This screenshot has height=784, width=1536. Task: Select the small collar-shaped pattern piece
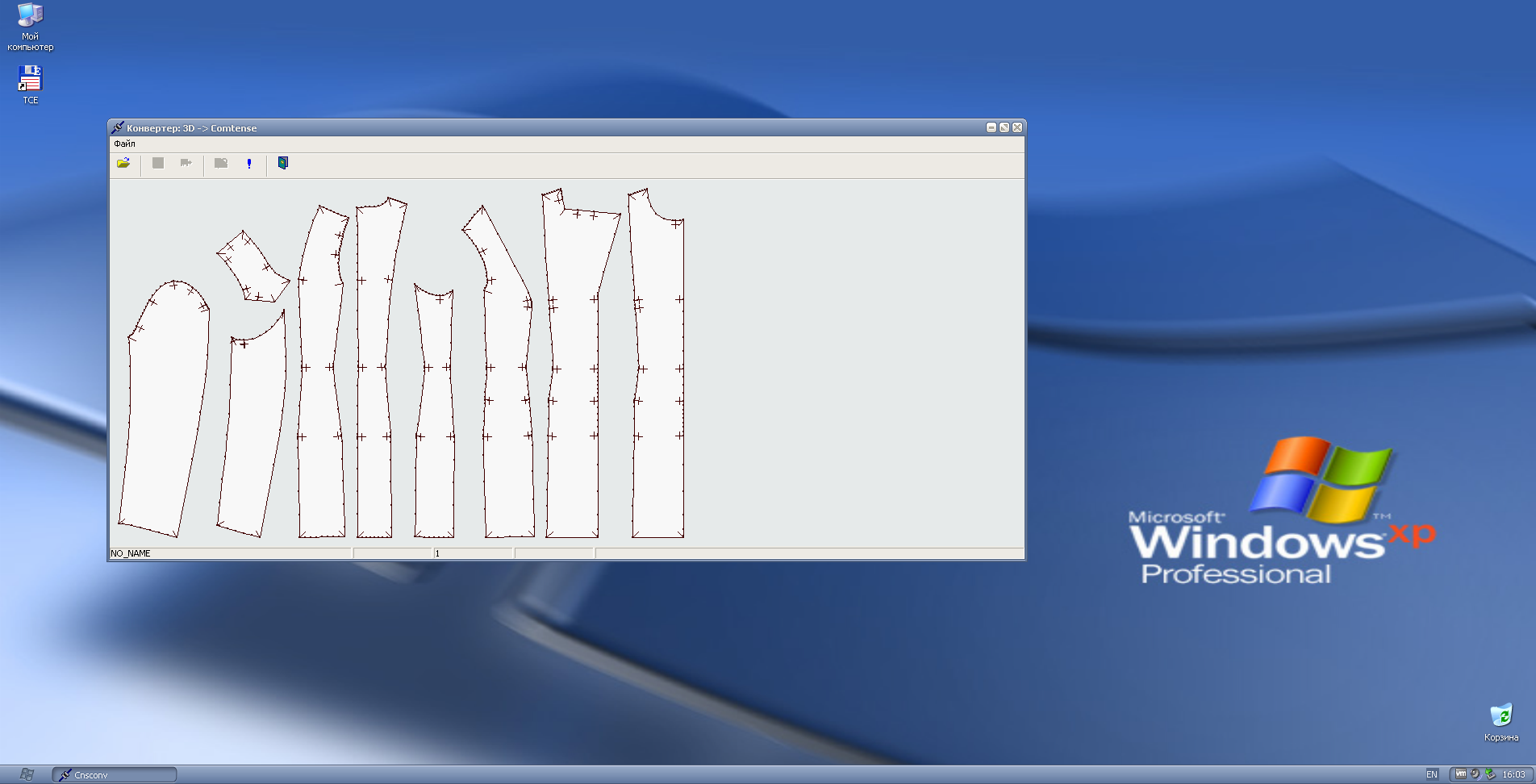click(253, 267)
